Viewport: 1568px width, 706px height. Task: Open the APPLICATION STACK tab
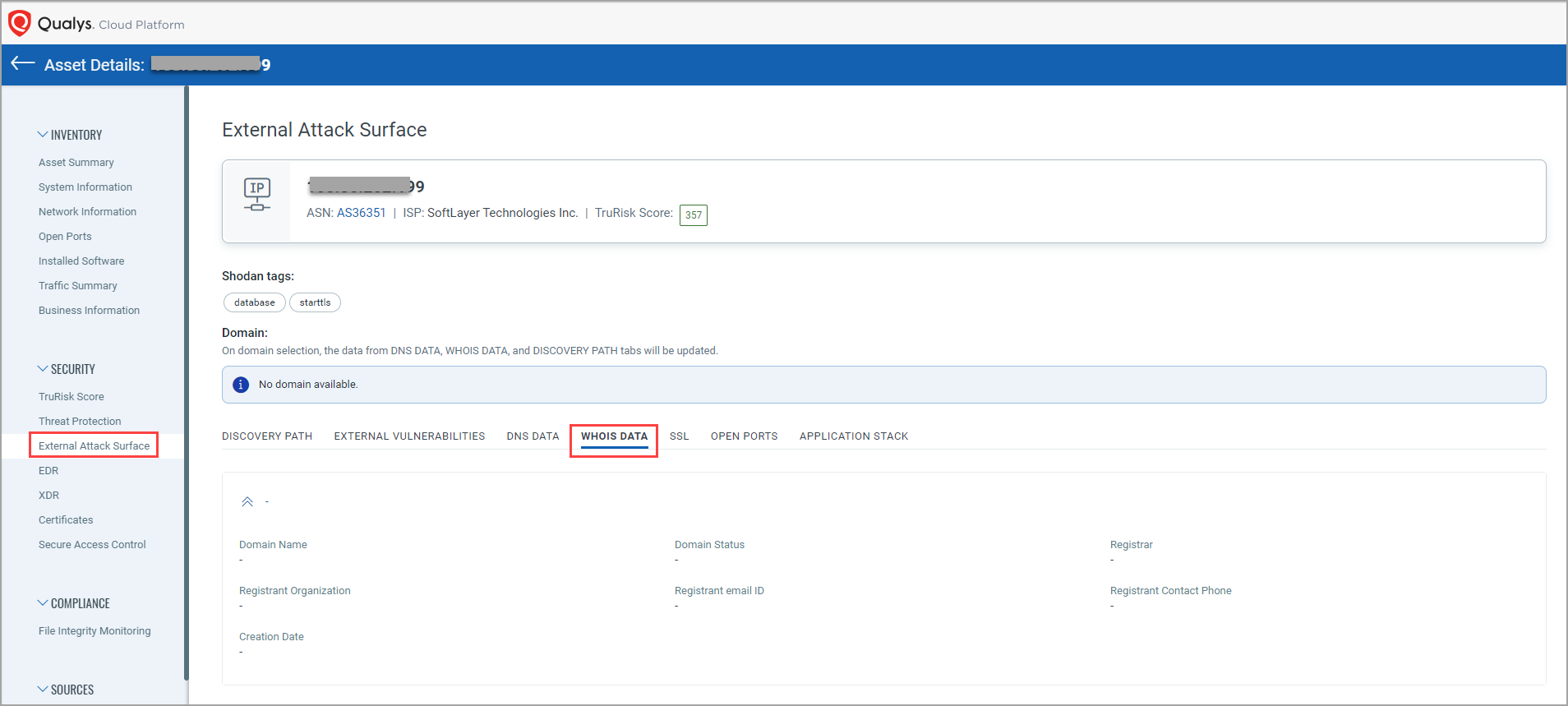coord(854,436)
